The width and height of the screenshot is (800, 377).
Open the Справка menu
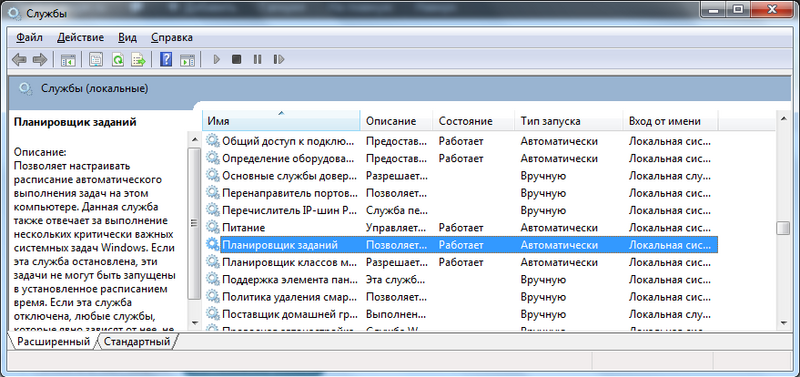click(172, 37)
